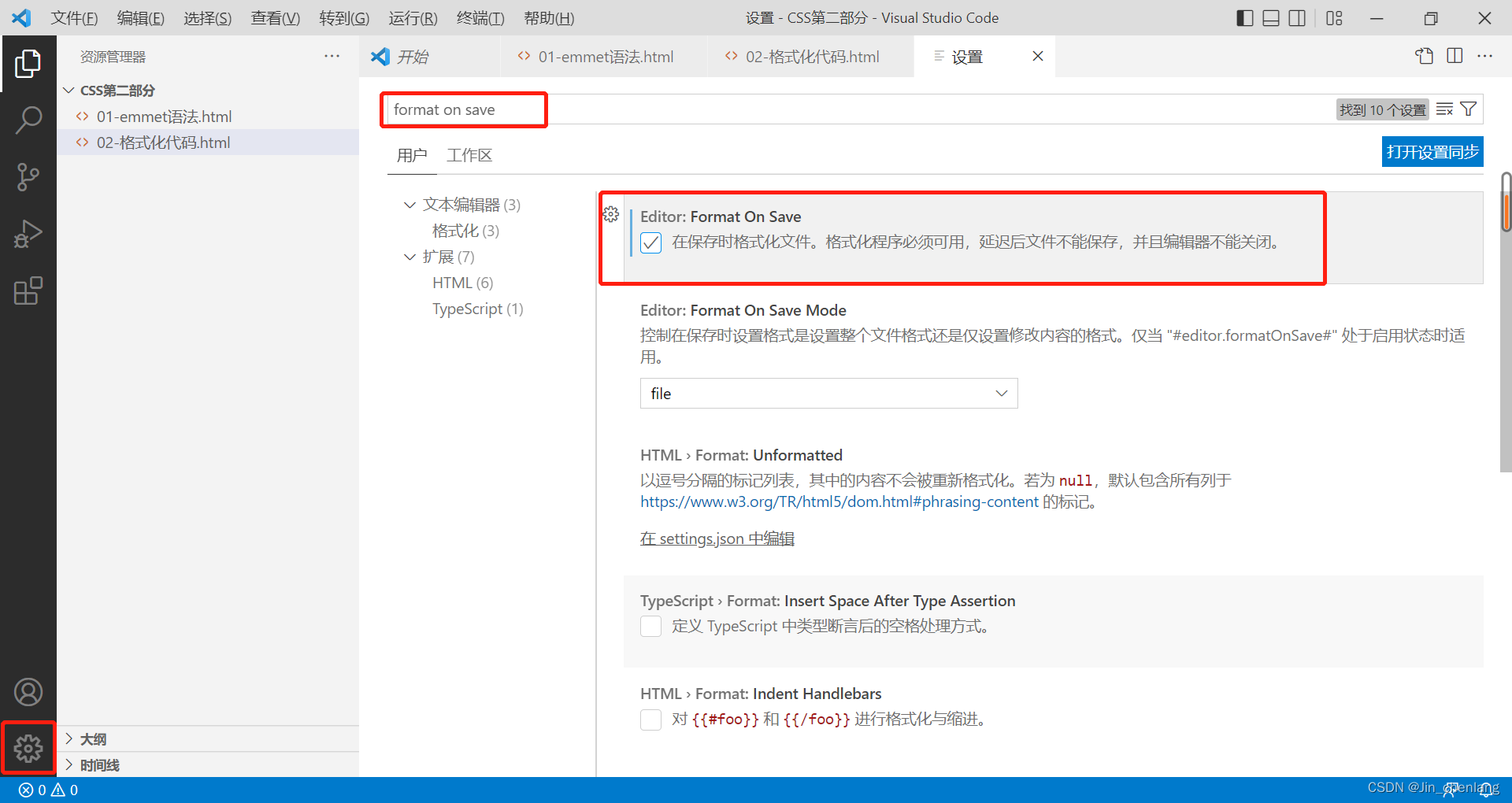Open the Explorer view in activity bar
The image size is (1512, 803).
28,64
